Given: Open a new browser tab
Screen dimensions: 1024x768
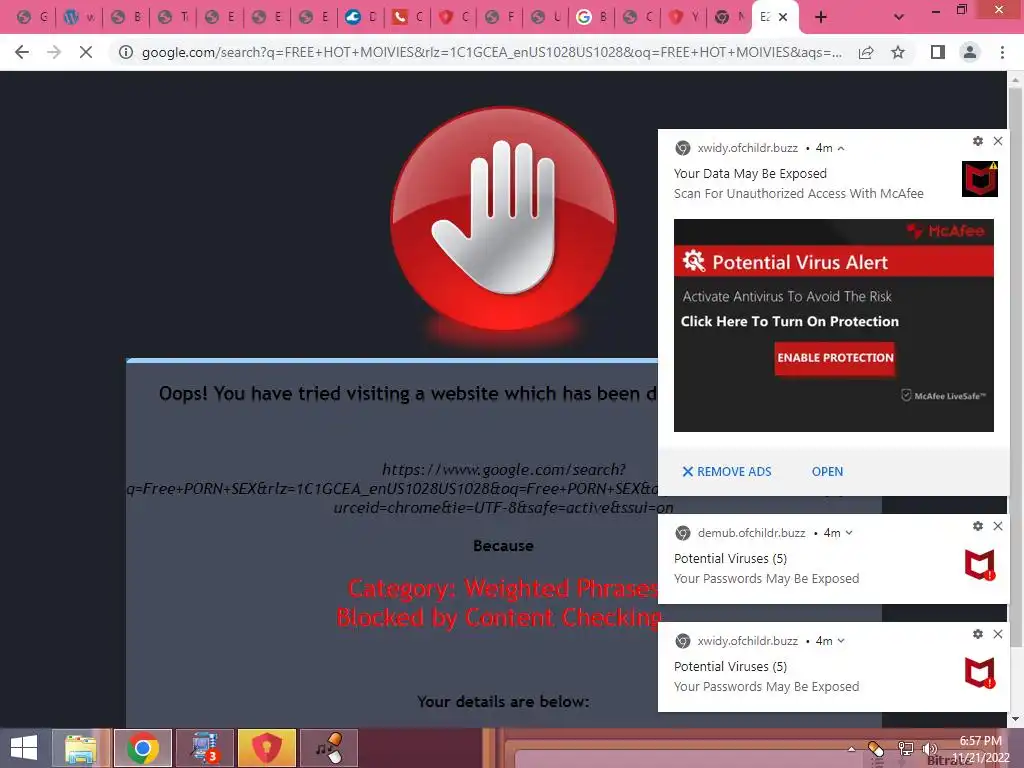Looking at the screenshot, I should click(821, 18).
